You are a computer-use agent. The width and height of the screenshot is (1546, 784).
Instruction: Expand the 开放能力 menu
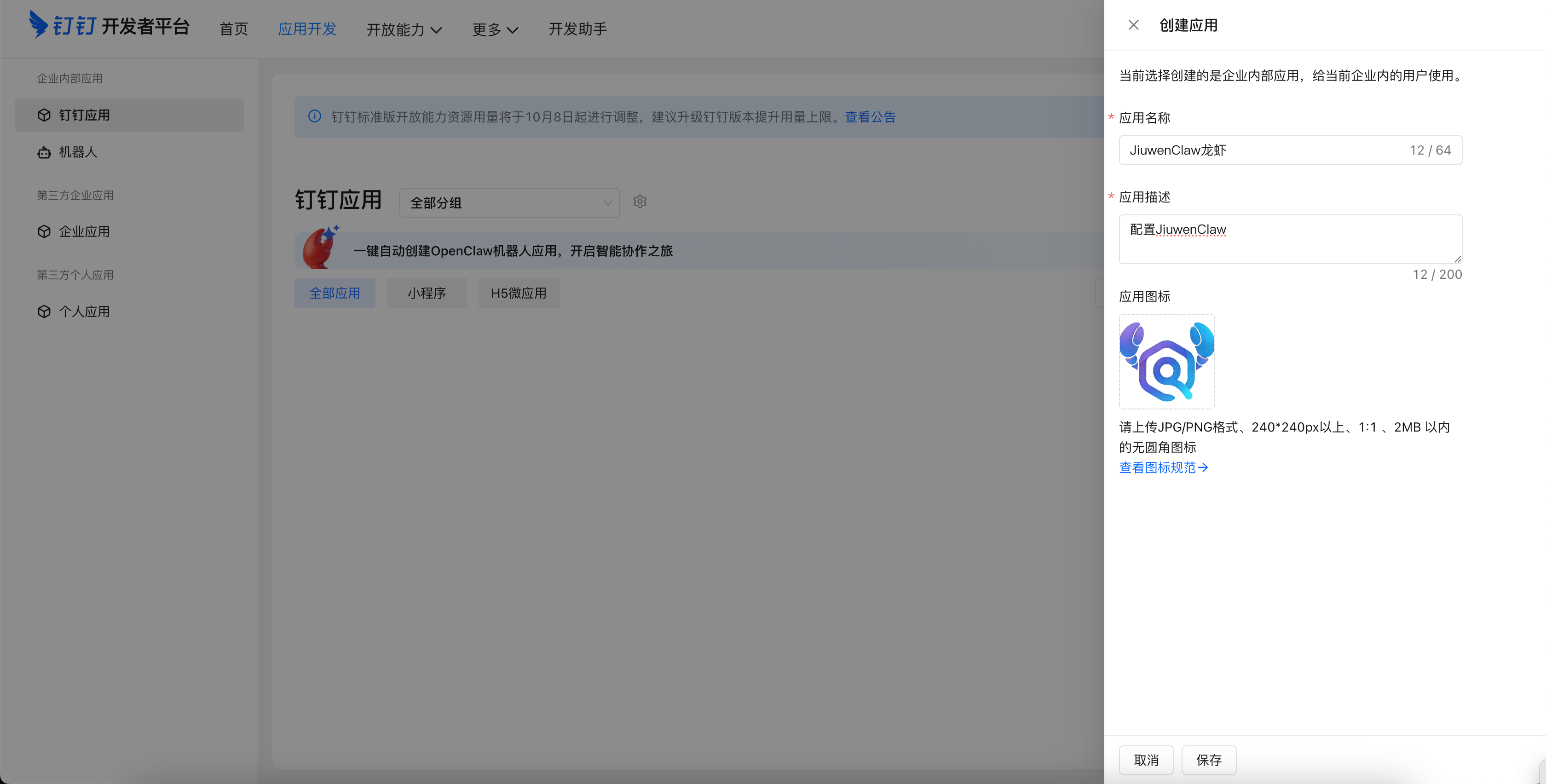(x=404, y=29)
